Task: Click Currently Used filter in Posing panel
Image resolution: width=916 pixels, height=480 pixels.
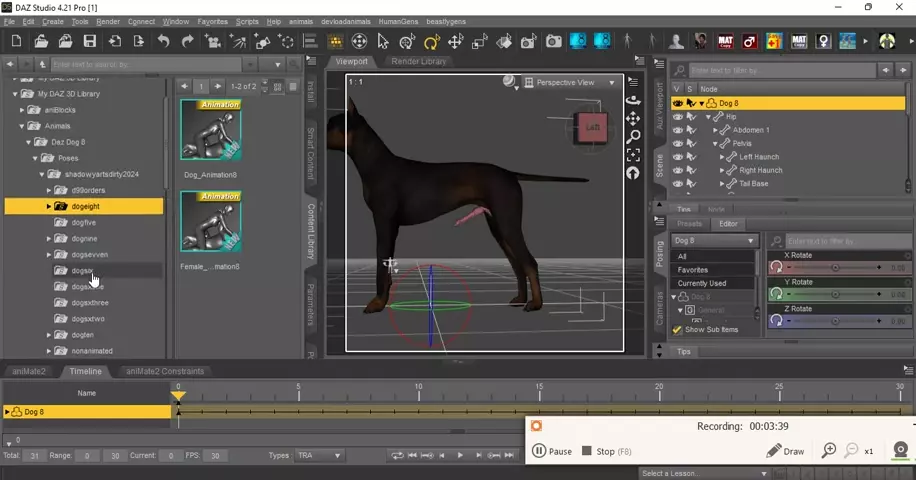Action: coord(702,283)
